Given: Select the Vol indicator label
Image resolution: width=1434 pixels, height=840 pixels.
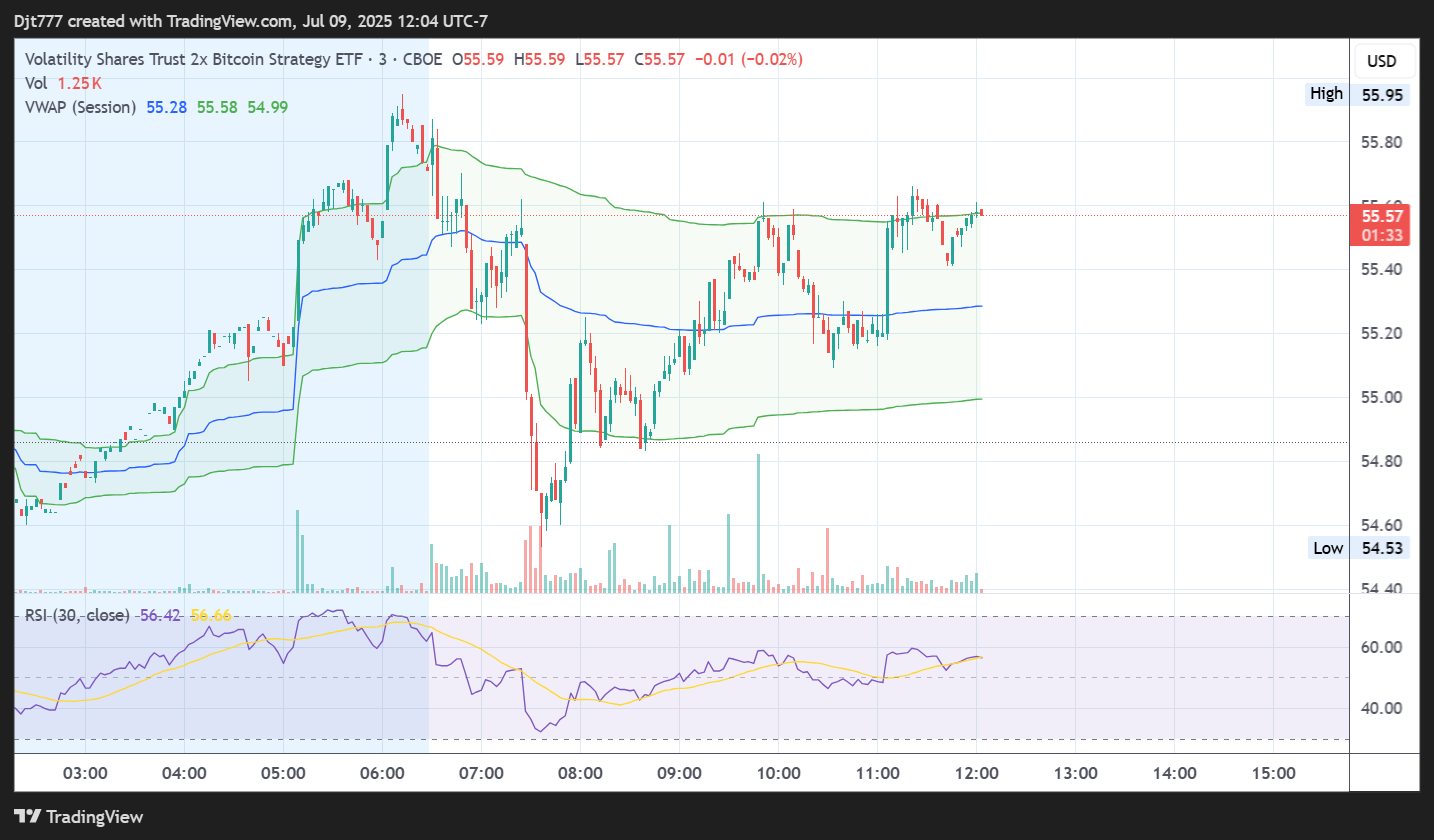Looking at the screenshot, I should (36, 83).
